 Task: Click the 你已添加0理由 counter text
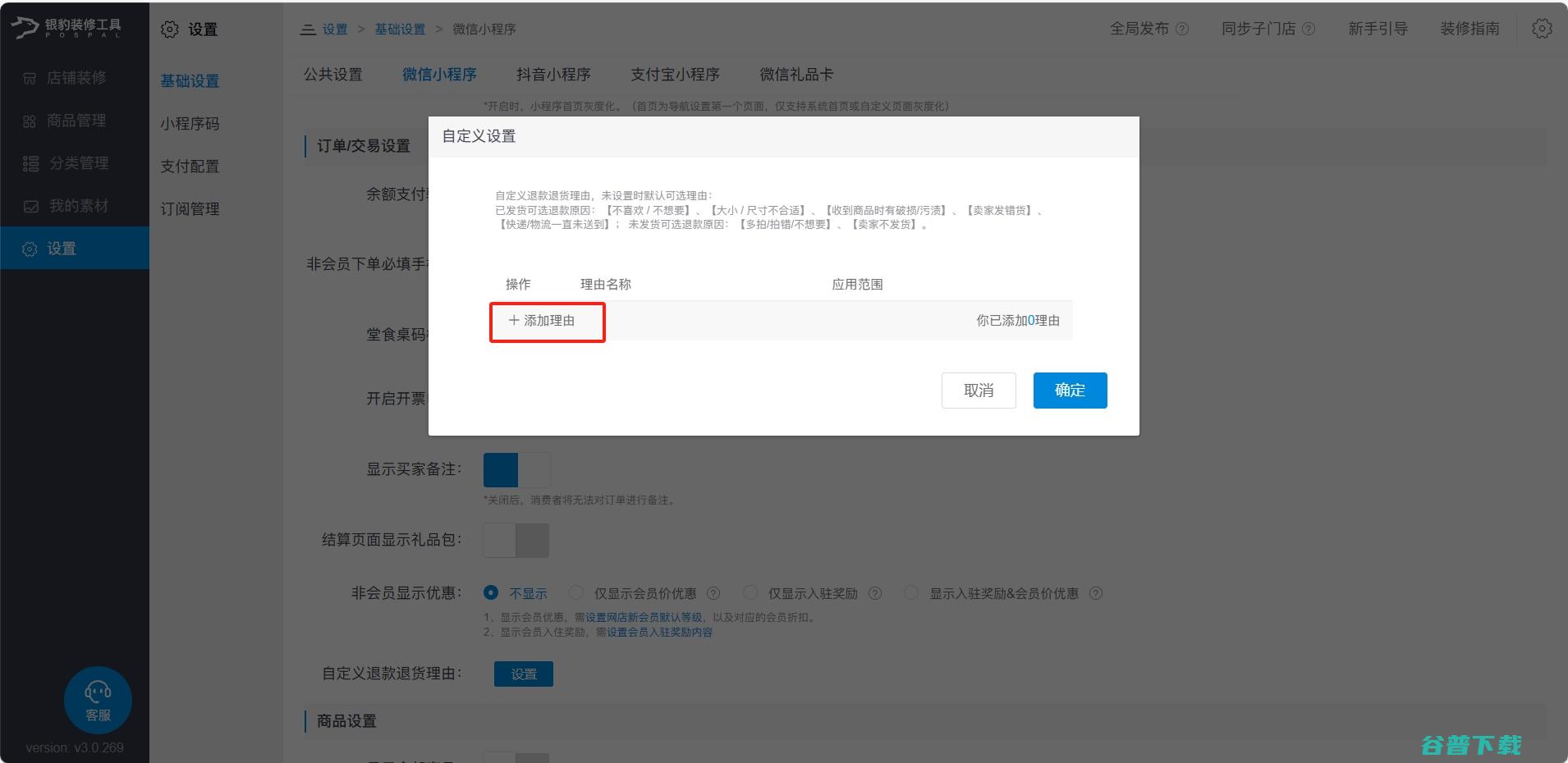(x=1018, y=321)
